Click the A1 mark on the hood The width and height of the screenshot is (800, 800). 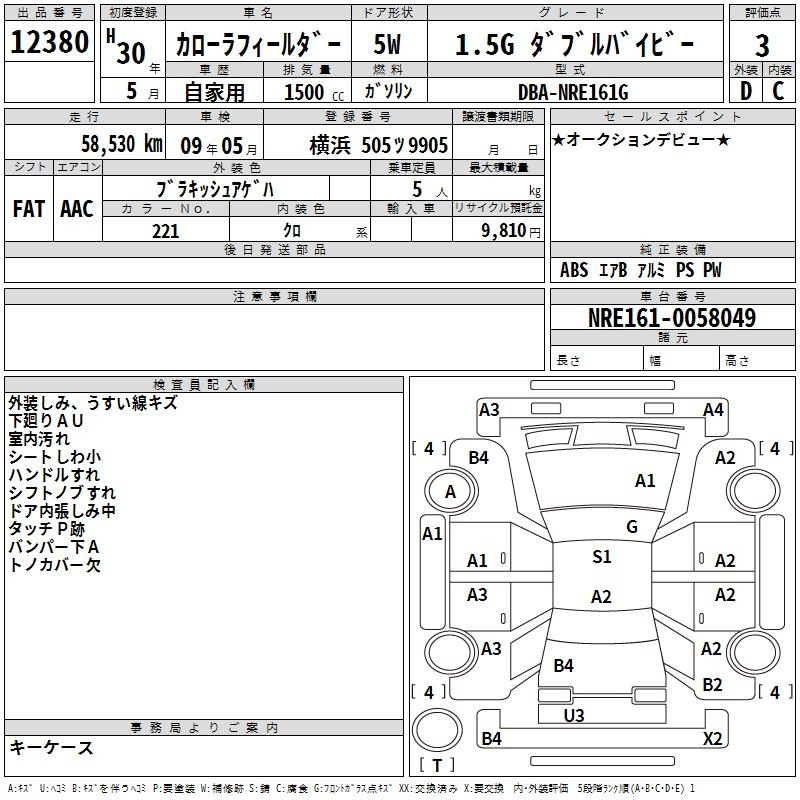point(645,481)
